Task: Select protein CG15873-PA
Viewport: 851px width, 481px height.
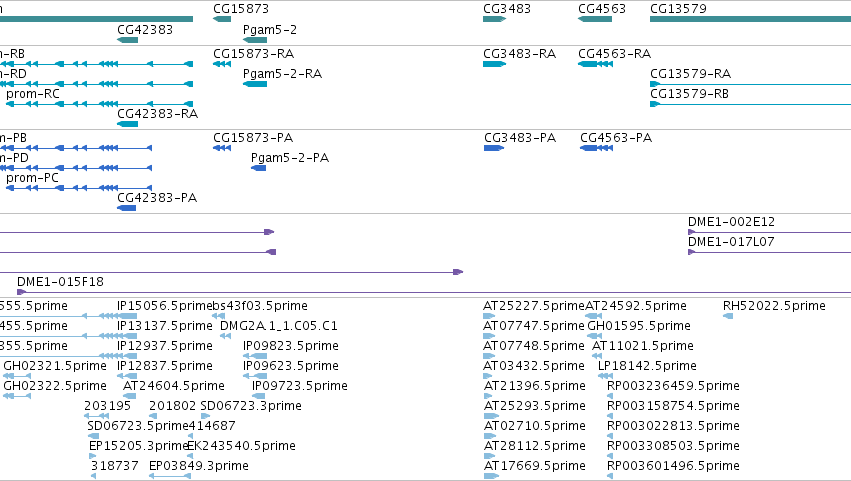Action: point(222,148)
